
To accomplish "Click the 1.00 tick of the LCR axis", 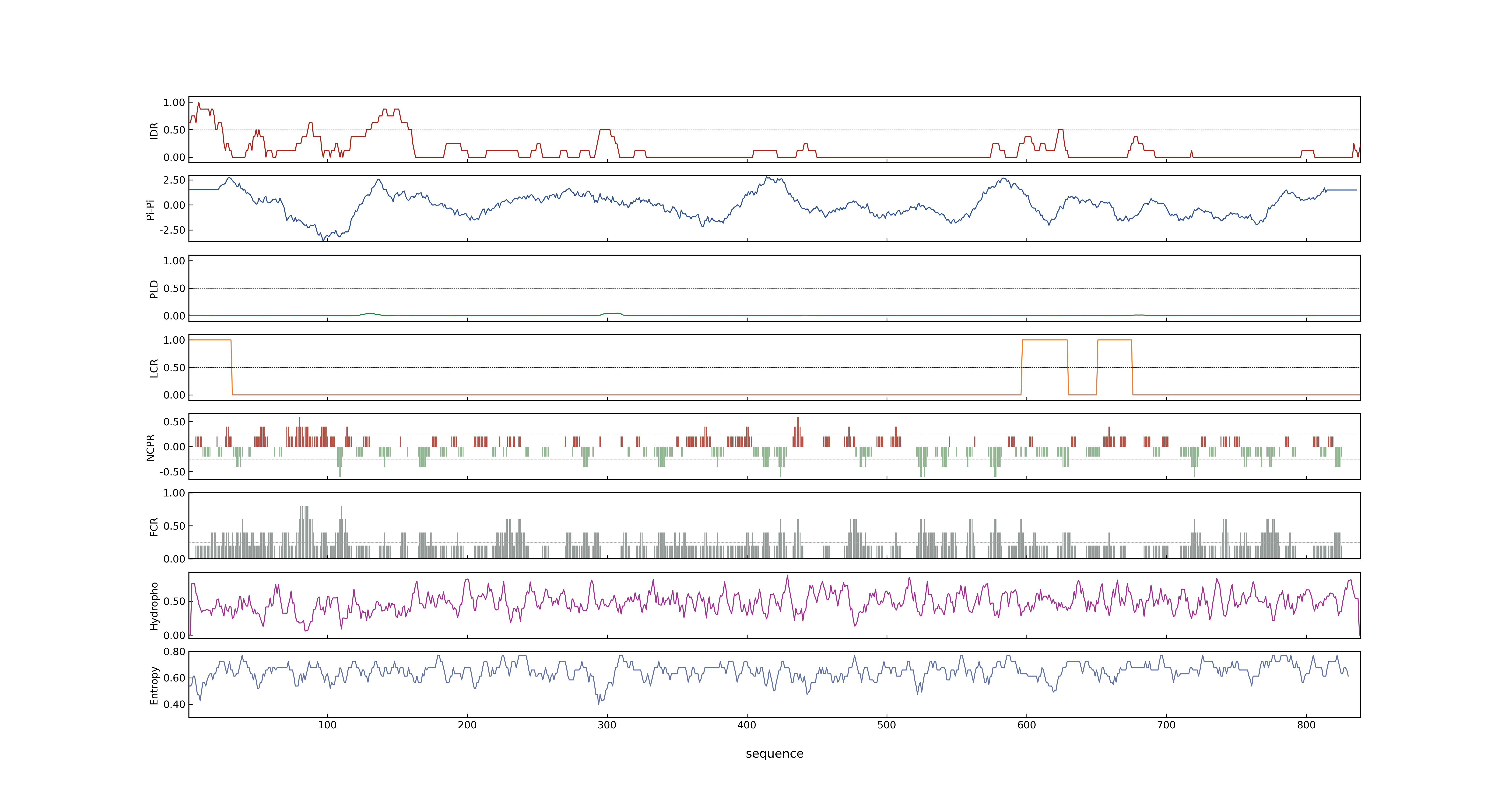I will (x=174, y=340).
